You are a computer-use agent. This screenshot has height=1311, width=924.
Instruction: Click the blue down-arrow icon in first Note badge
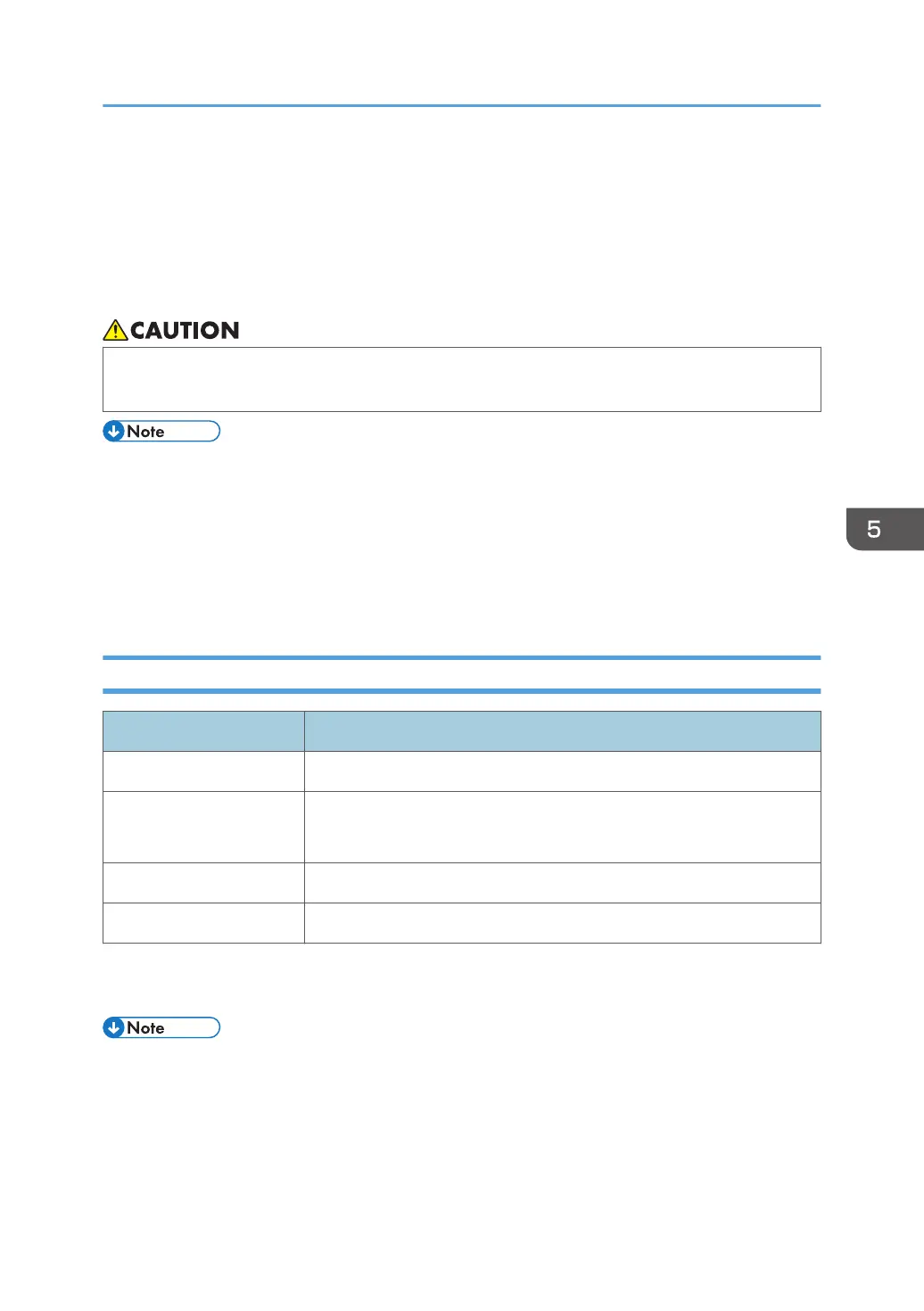tap(113, 432)
